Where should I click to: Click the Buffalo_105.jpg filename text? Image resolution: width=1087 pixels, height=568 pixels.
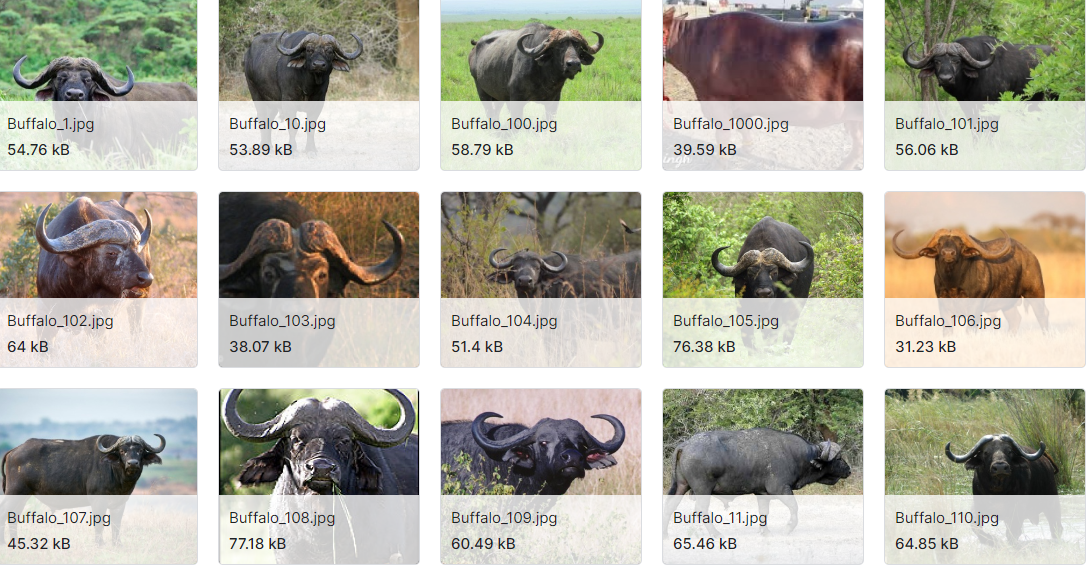(726, 321)
